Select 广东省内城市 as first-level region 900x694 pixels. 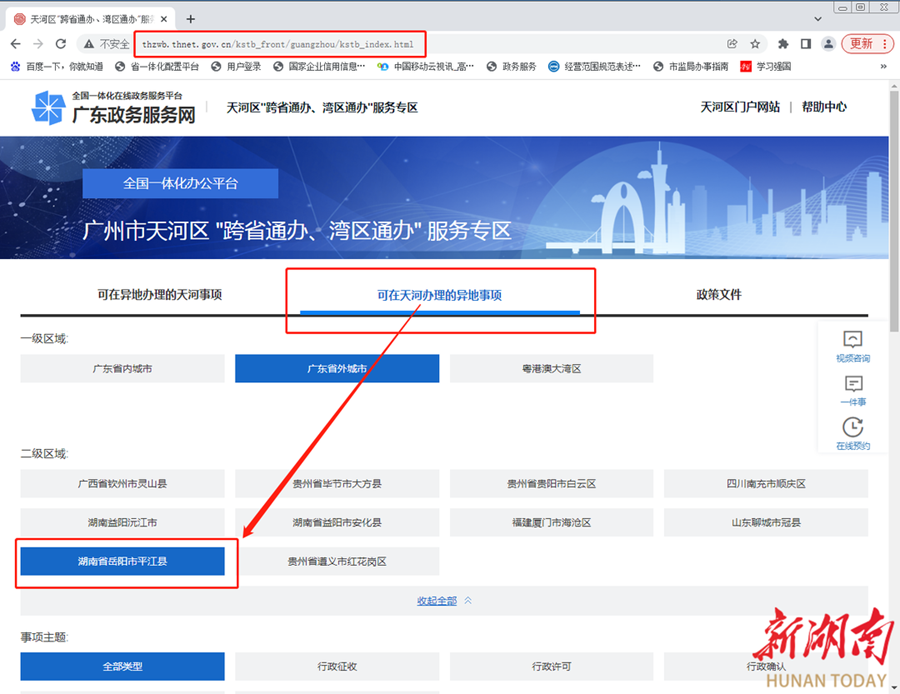pyautogui.click(x=122, y=369)
